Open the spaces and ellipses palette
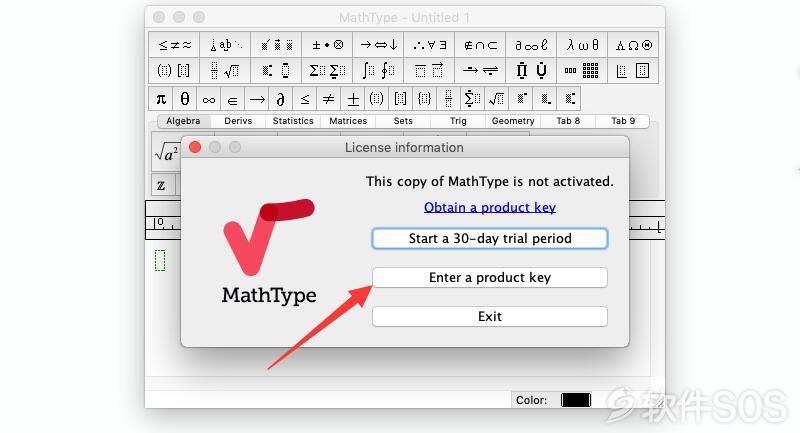Image resolution: width=800 pixels, height=433 pixels. click(x=225, y=45)
